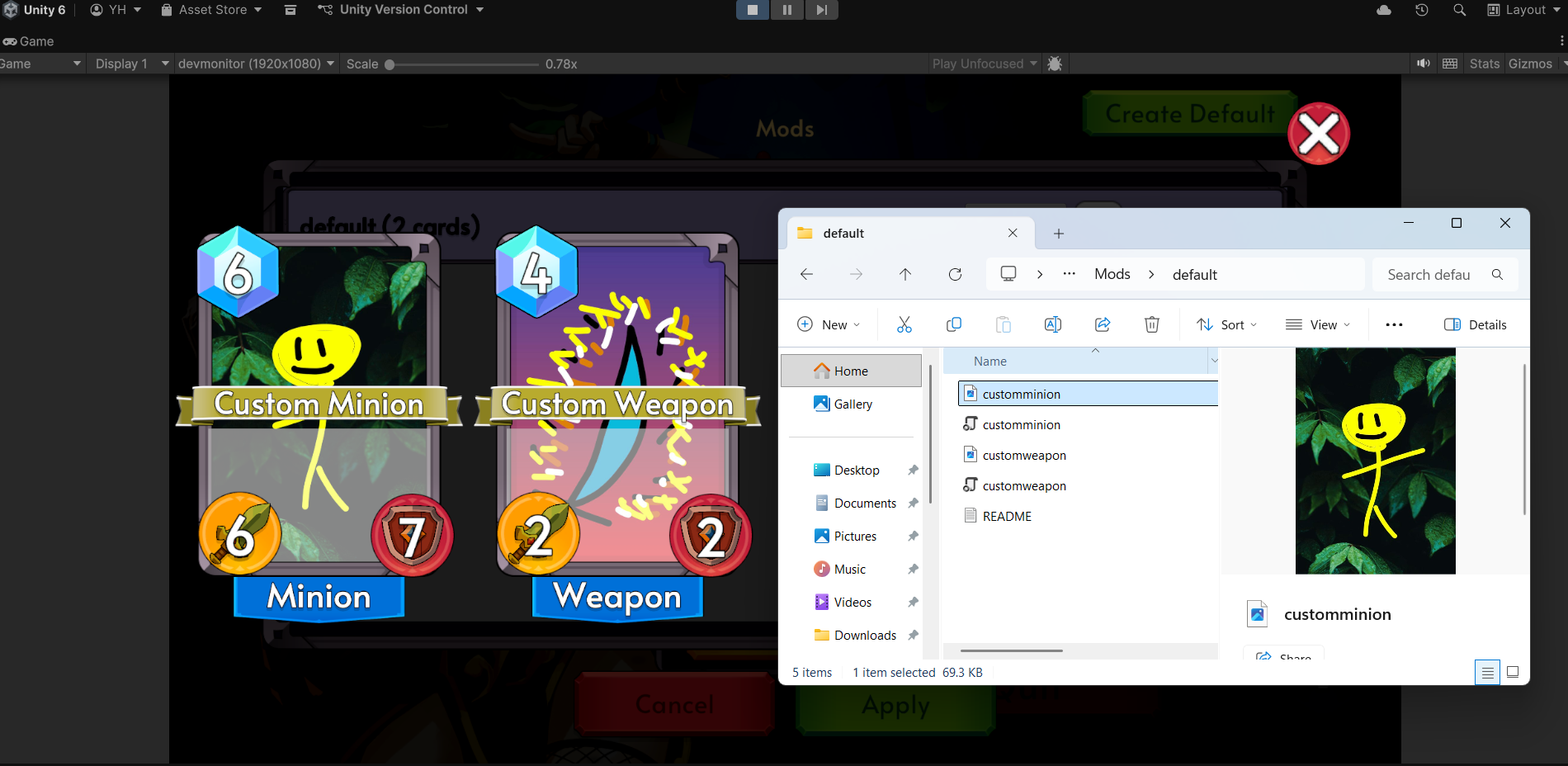
Task: Click the default breadcrumb
Action: (x=1195, y=275)
